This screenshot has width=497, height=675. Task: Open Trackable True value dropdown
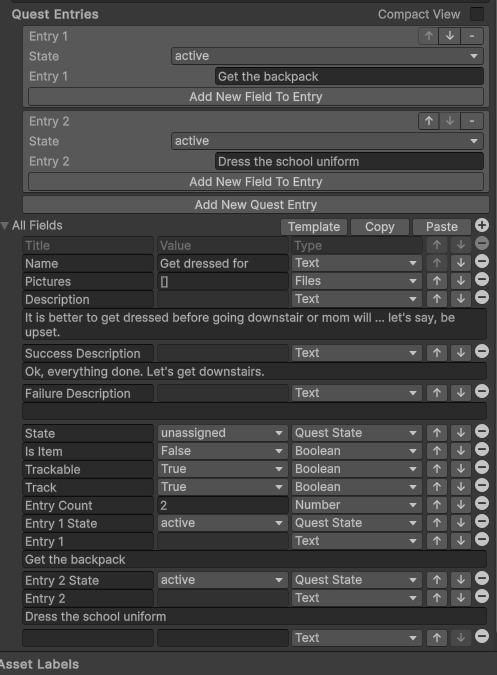(x=222, y=469)
